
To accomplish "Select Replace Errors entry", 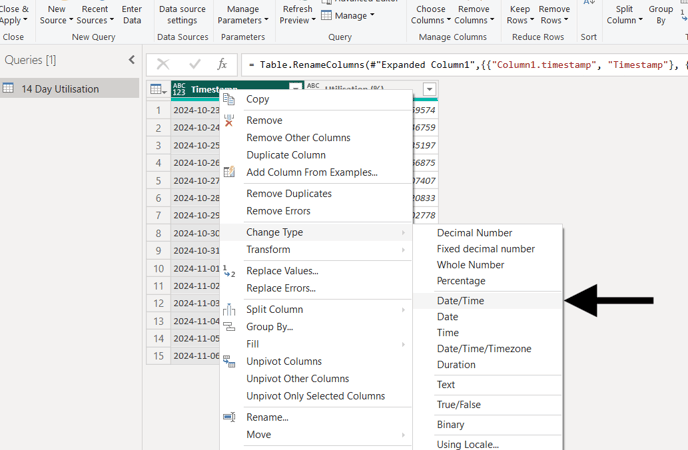I will coord(316,288).
